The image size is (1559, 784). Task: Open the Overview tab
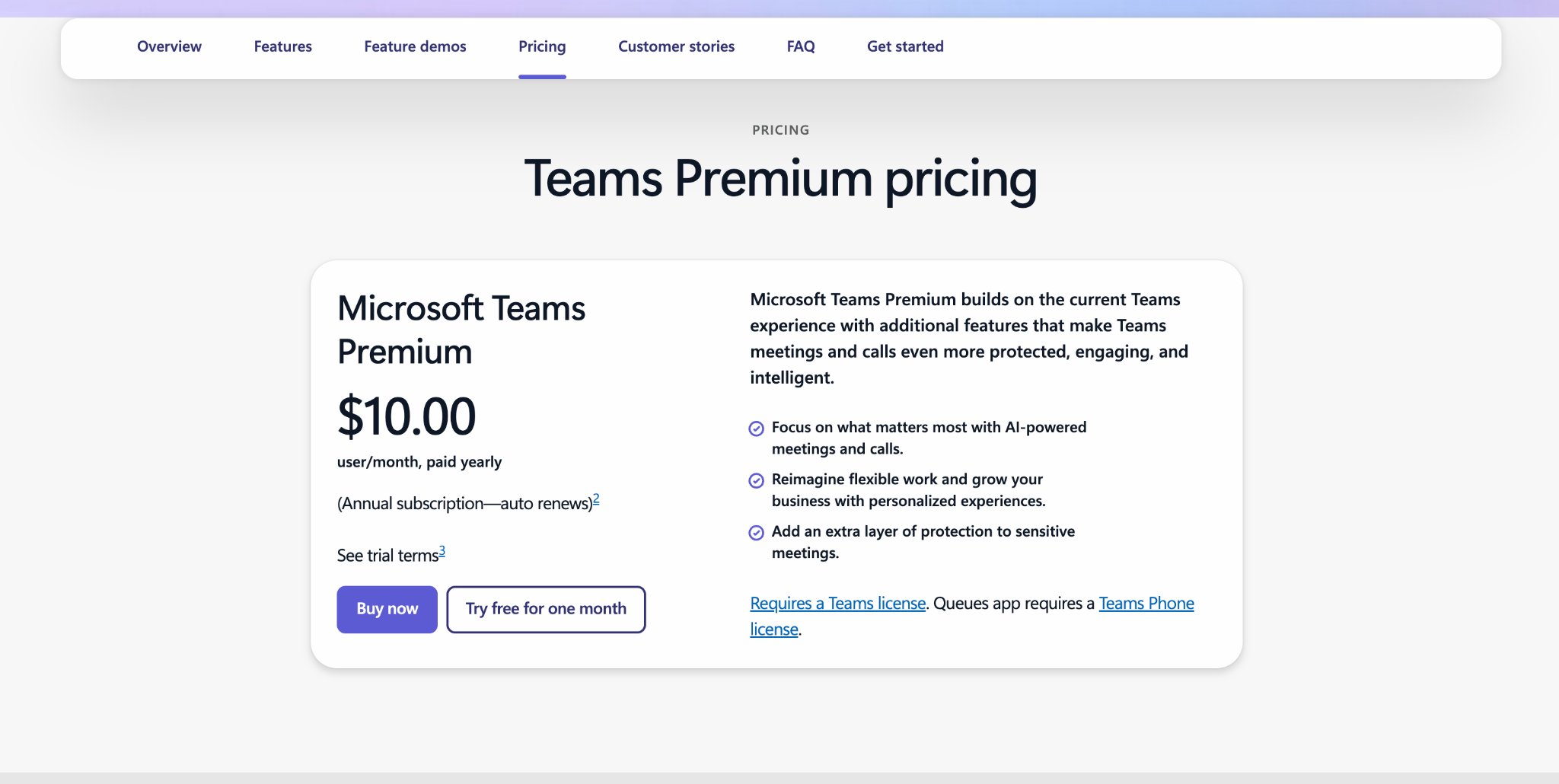pyautogui.click(x=169, y=46)
